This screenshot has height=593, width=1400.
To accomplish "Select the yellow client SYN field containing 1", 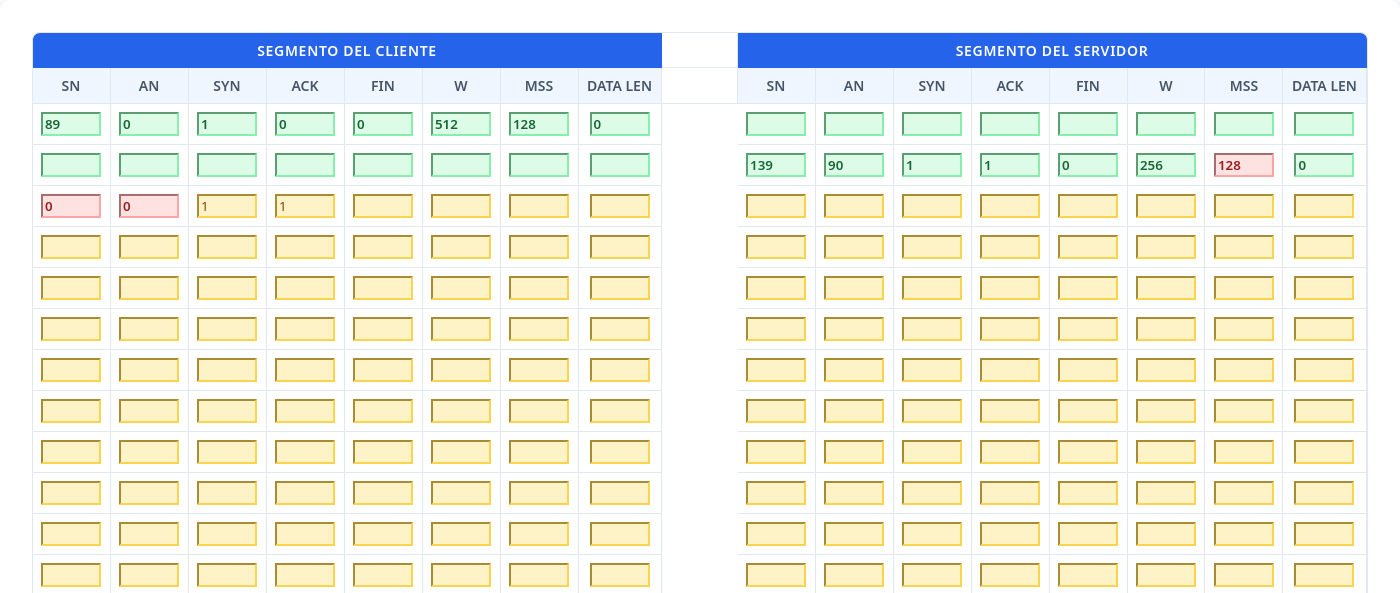I will tap(227, 206).
